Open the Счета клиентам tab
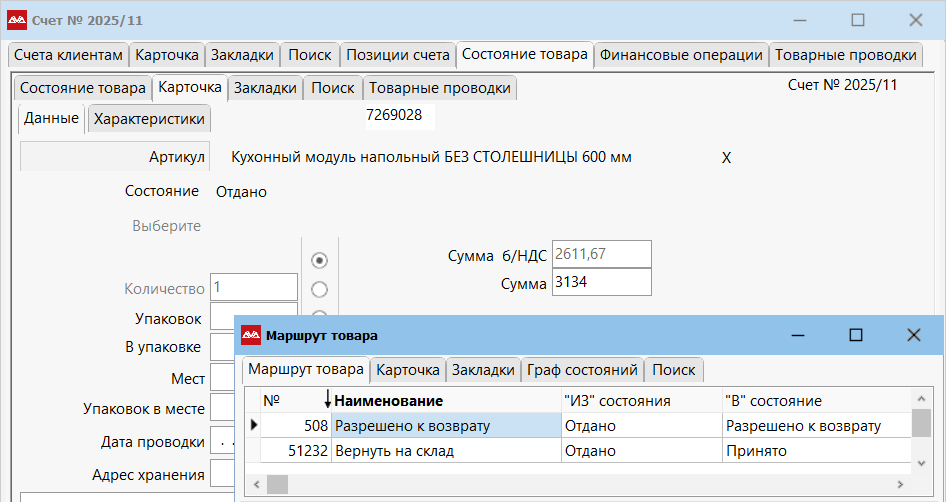This screenshot has height=502, width=946. [x=68, y=55]
